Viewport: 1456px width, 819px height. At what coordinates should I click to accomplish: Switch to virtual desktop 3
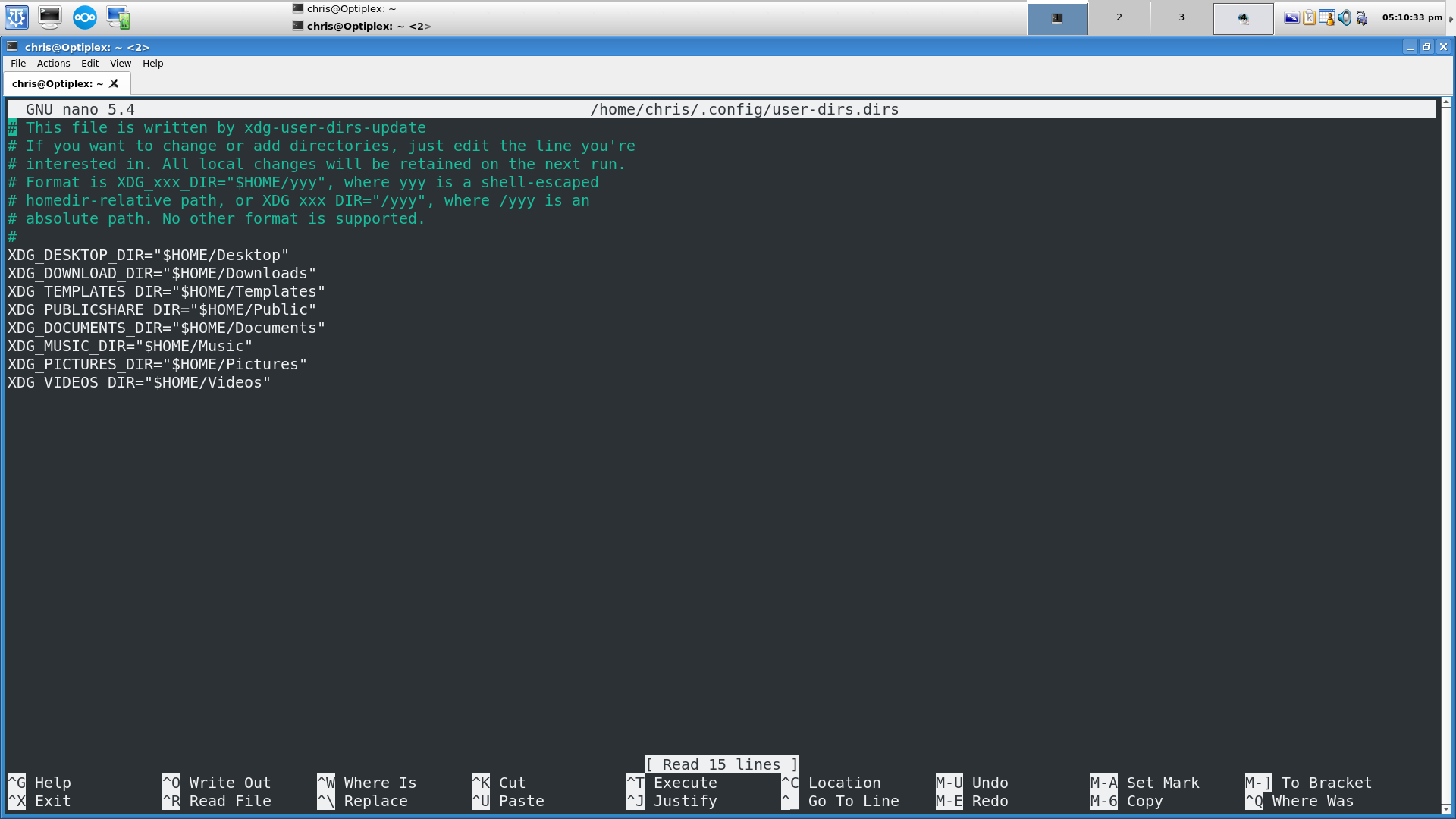[x=1181, y=18]
